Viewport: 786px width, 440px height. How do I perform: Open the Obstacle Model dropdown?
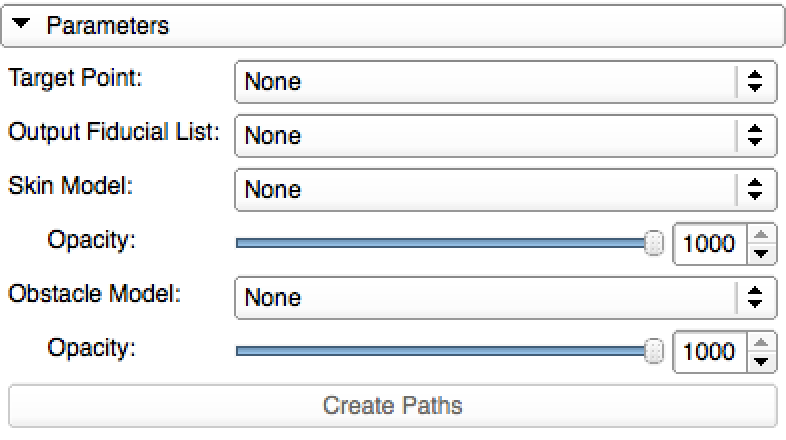[x=490, y=297]
